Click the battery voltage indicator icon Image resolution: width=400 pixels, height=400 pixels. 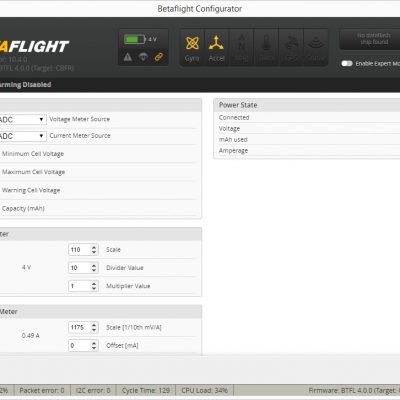coord(135,39)
